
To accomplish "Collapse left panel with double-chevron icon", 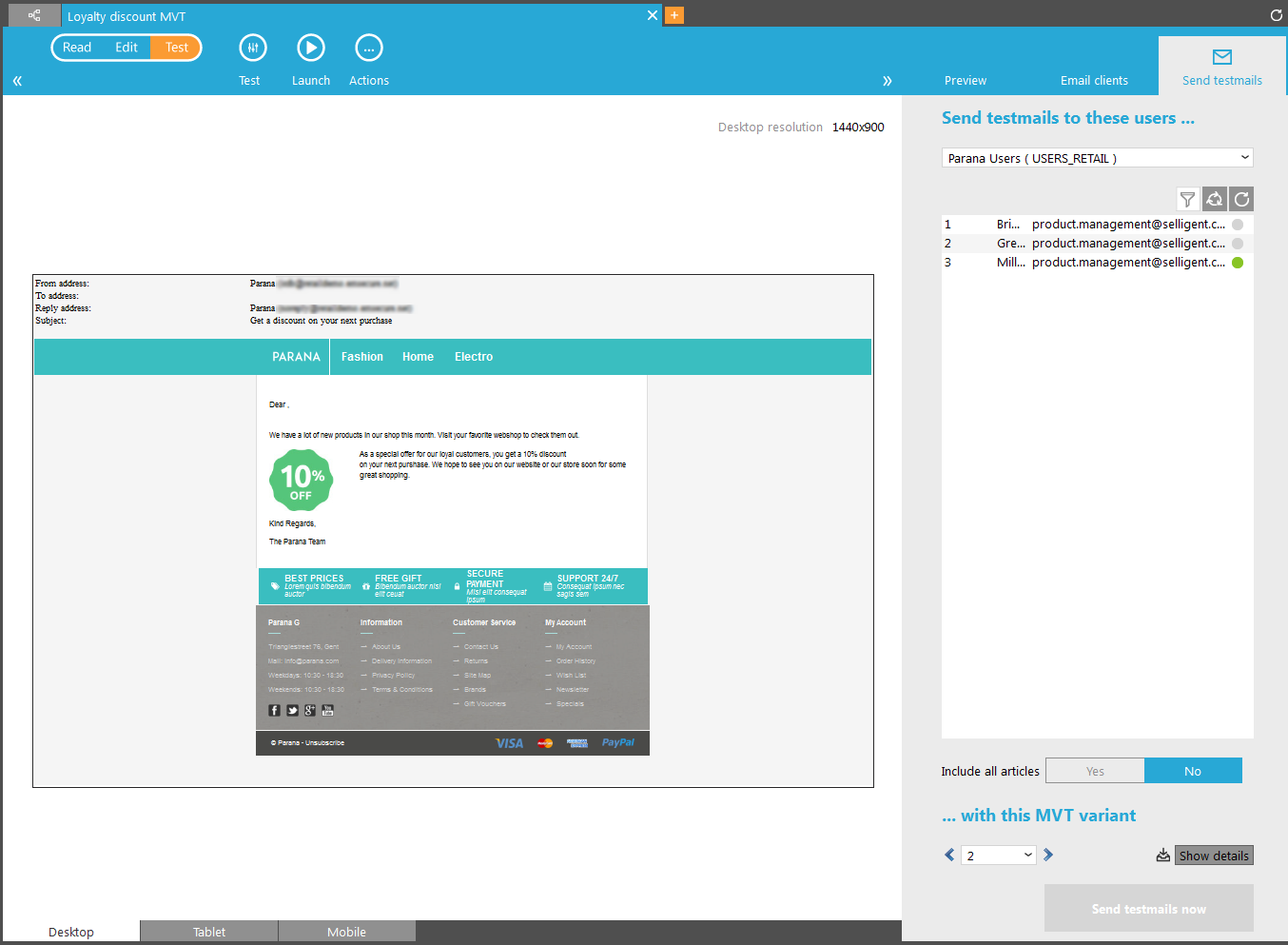I will [17, 81].
